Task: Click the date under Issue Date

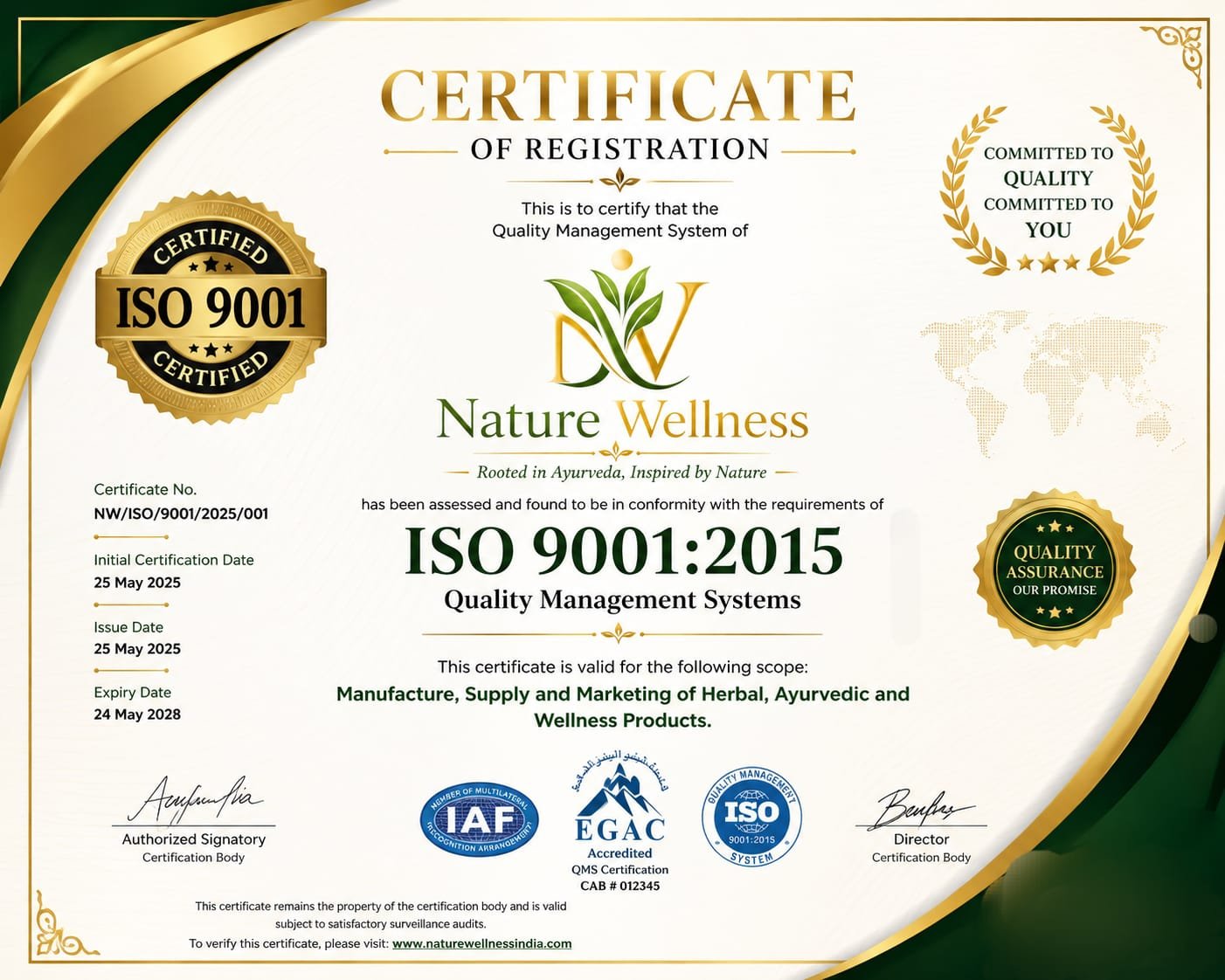Action: tap(137, 649)
